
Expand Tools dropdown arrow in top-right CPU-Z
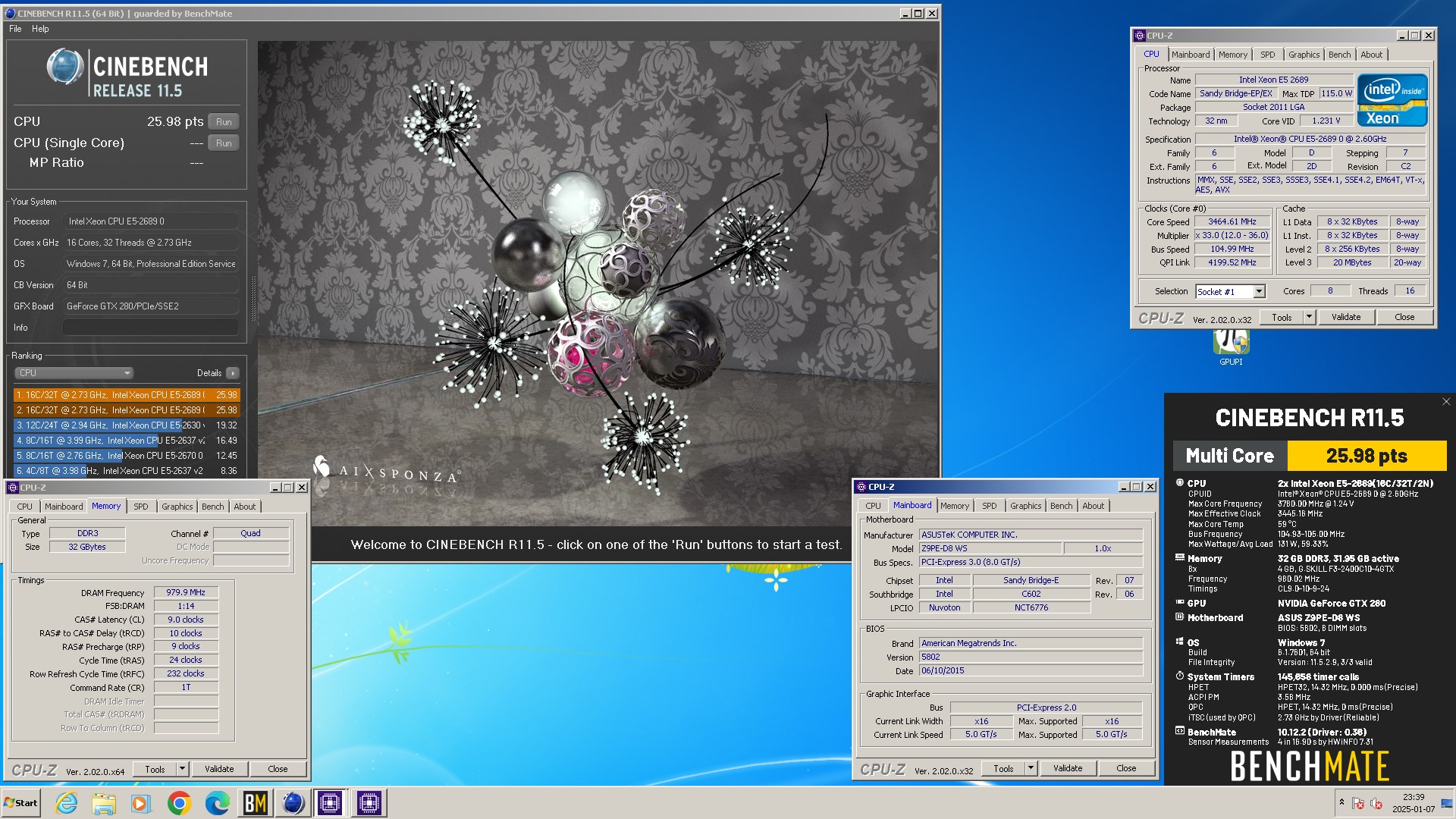click(1309, 318)
